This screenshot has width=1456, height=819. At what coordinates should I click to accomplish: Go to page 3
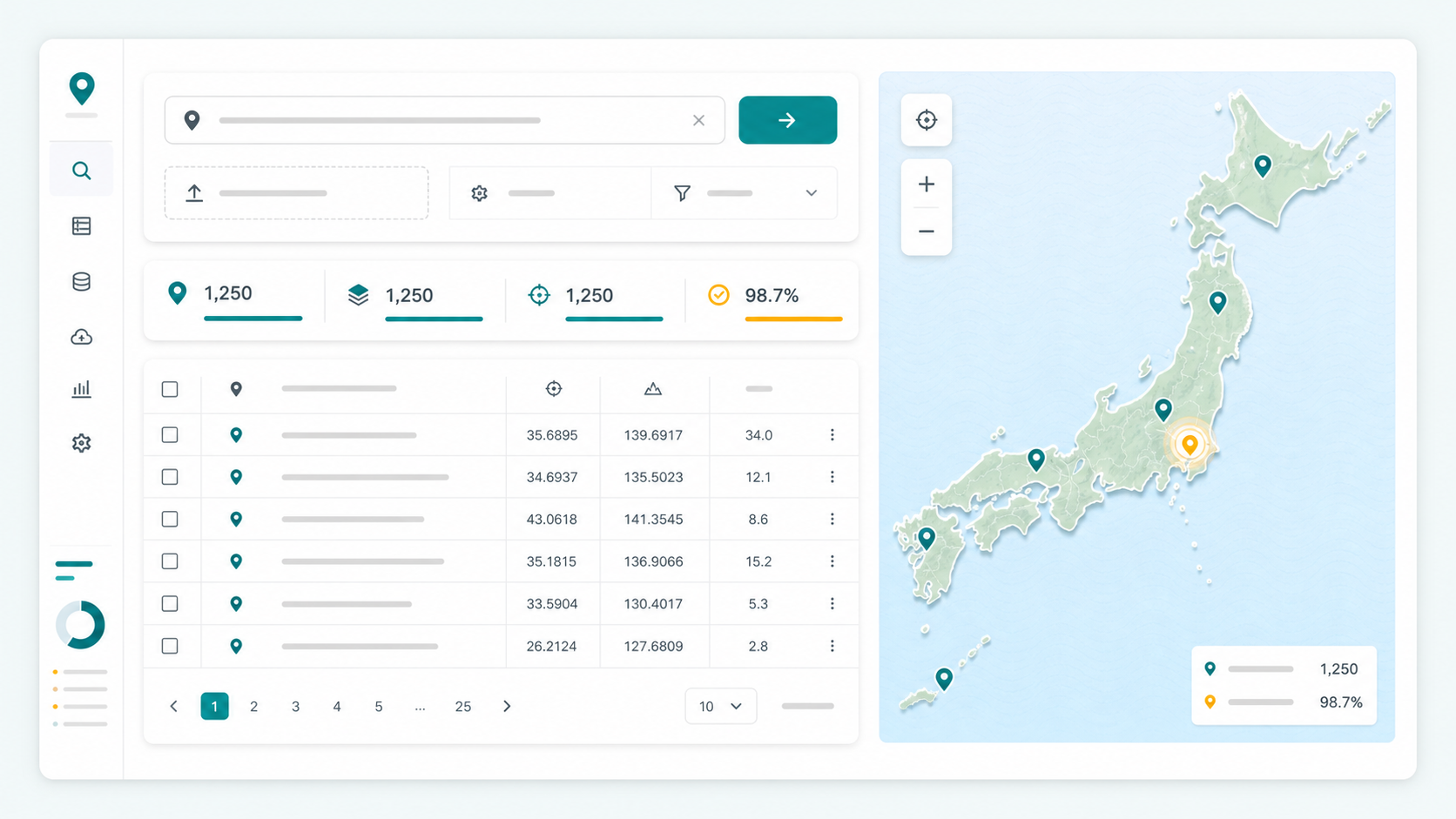coord(295,706)
